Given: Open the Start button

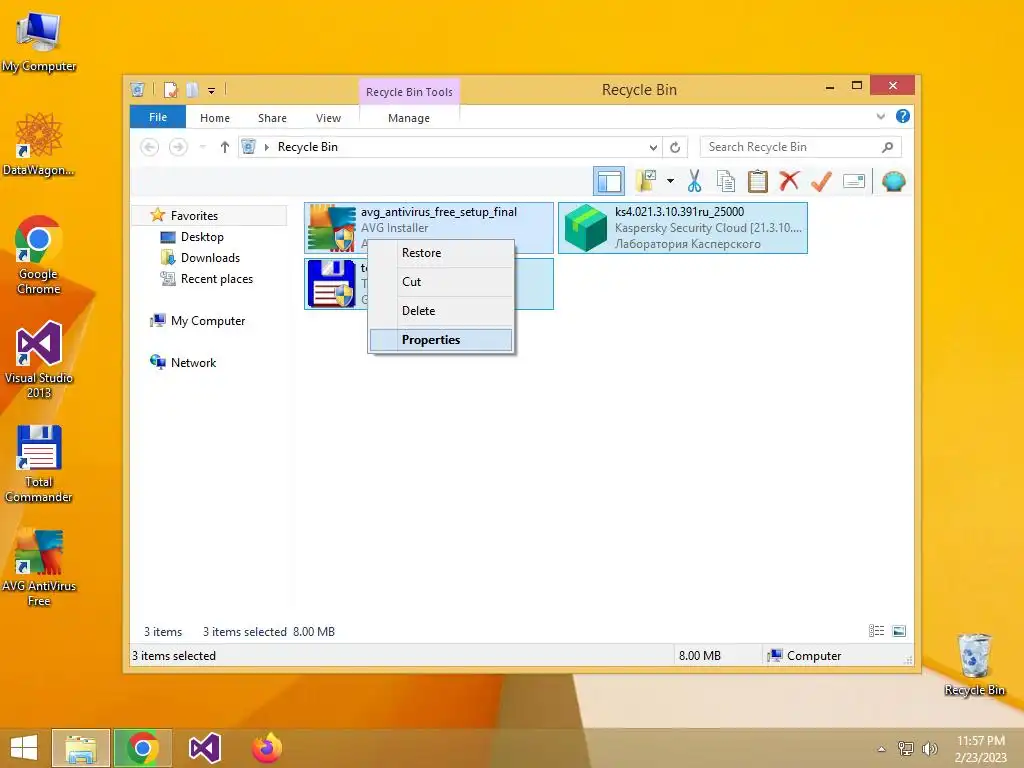Looking at the screenshot, I should [x=24, y=748].
